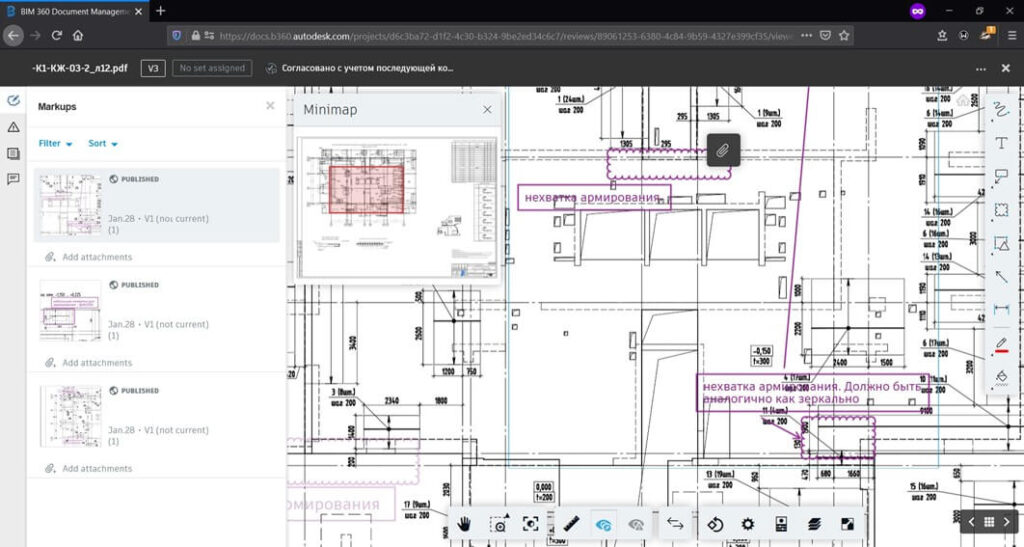1024x547 pixels.
Task: Open the fill bucket color option
Action: [1000, 377]
